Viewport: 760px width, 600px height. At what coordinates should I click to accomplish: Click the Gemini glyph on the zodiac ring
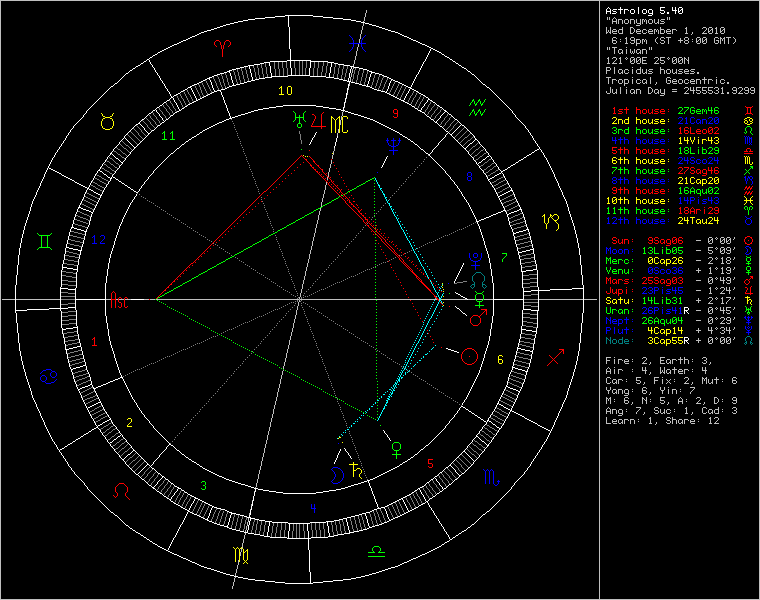pyautogui.click(x=45, y=241)
